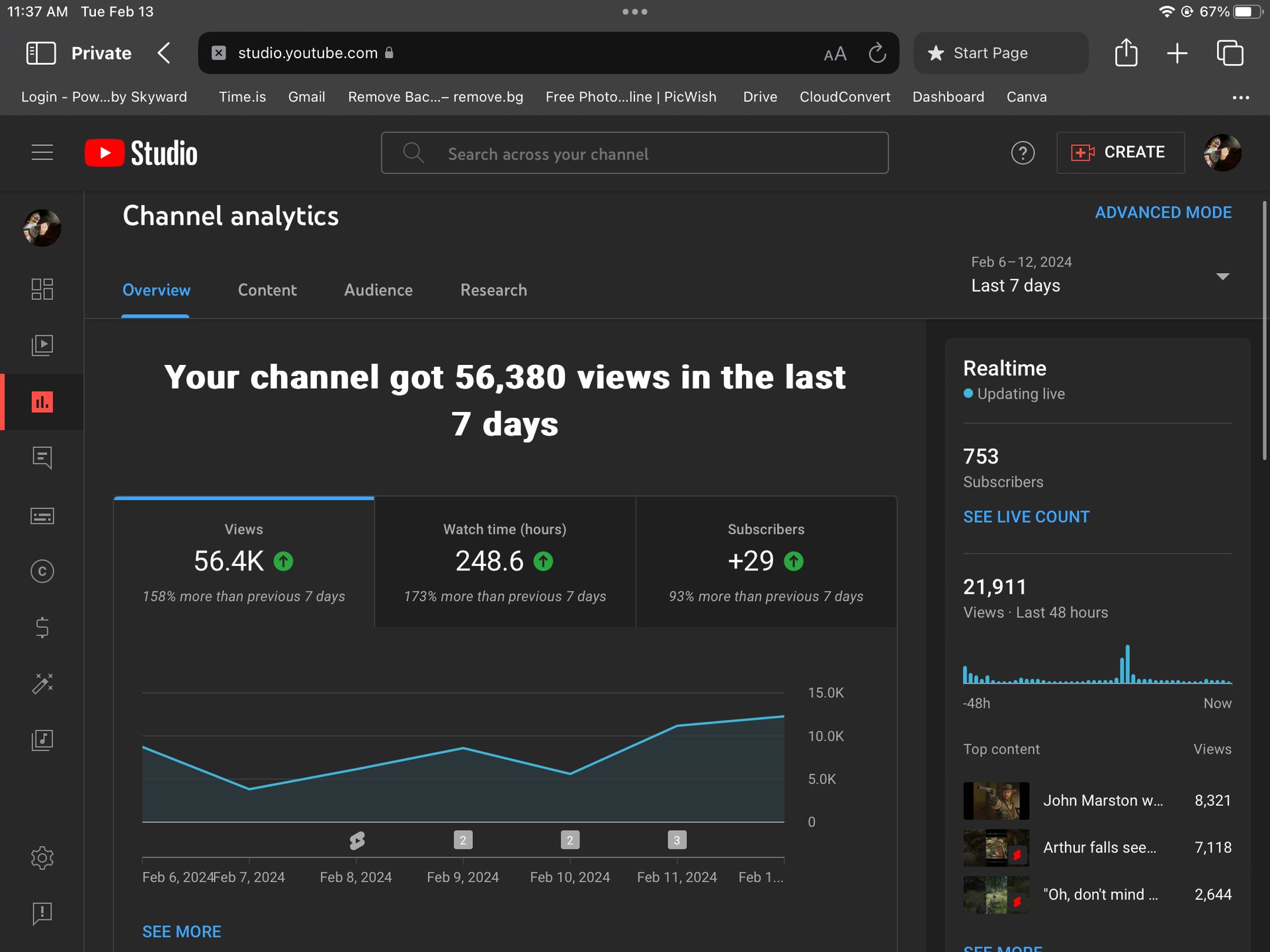Open the Copyright sidebar icon

tap(42, 571)
